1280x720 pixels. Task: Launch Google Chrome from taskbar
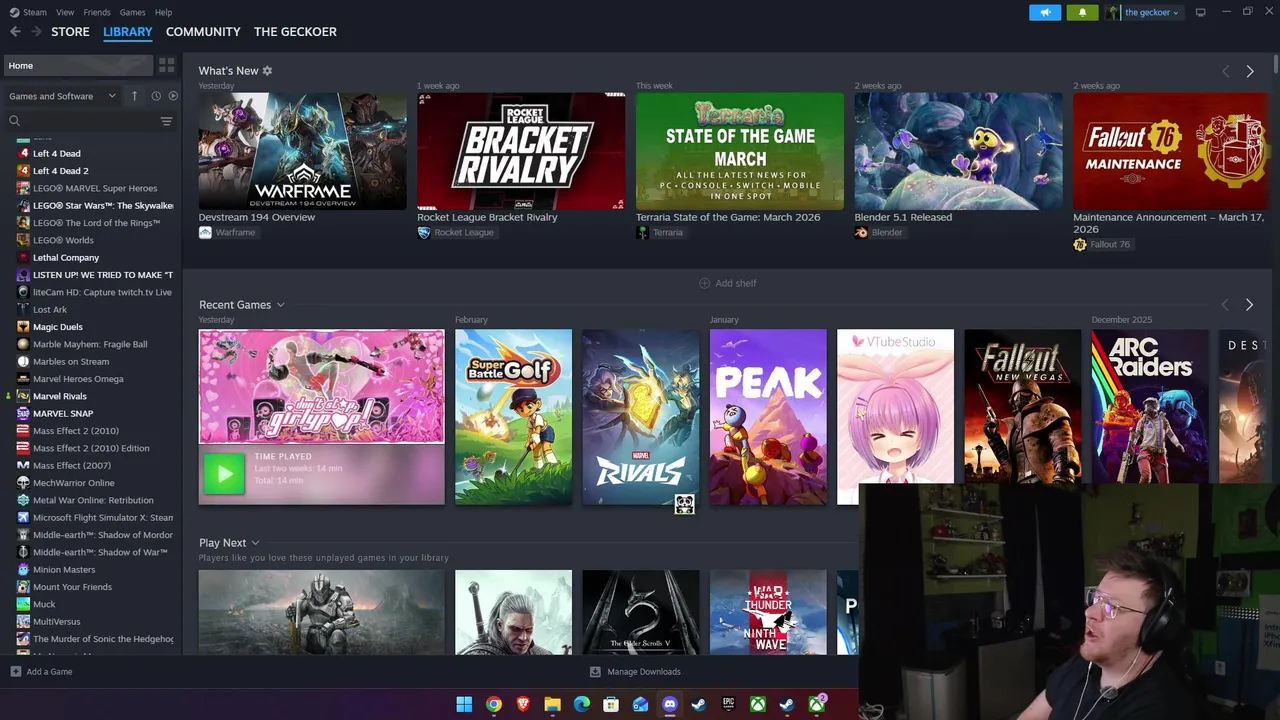tap(494, 704)
